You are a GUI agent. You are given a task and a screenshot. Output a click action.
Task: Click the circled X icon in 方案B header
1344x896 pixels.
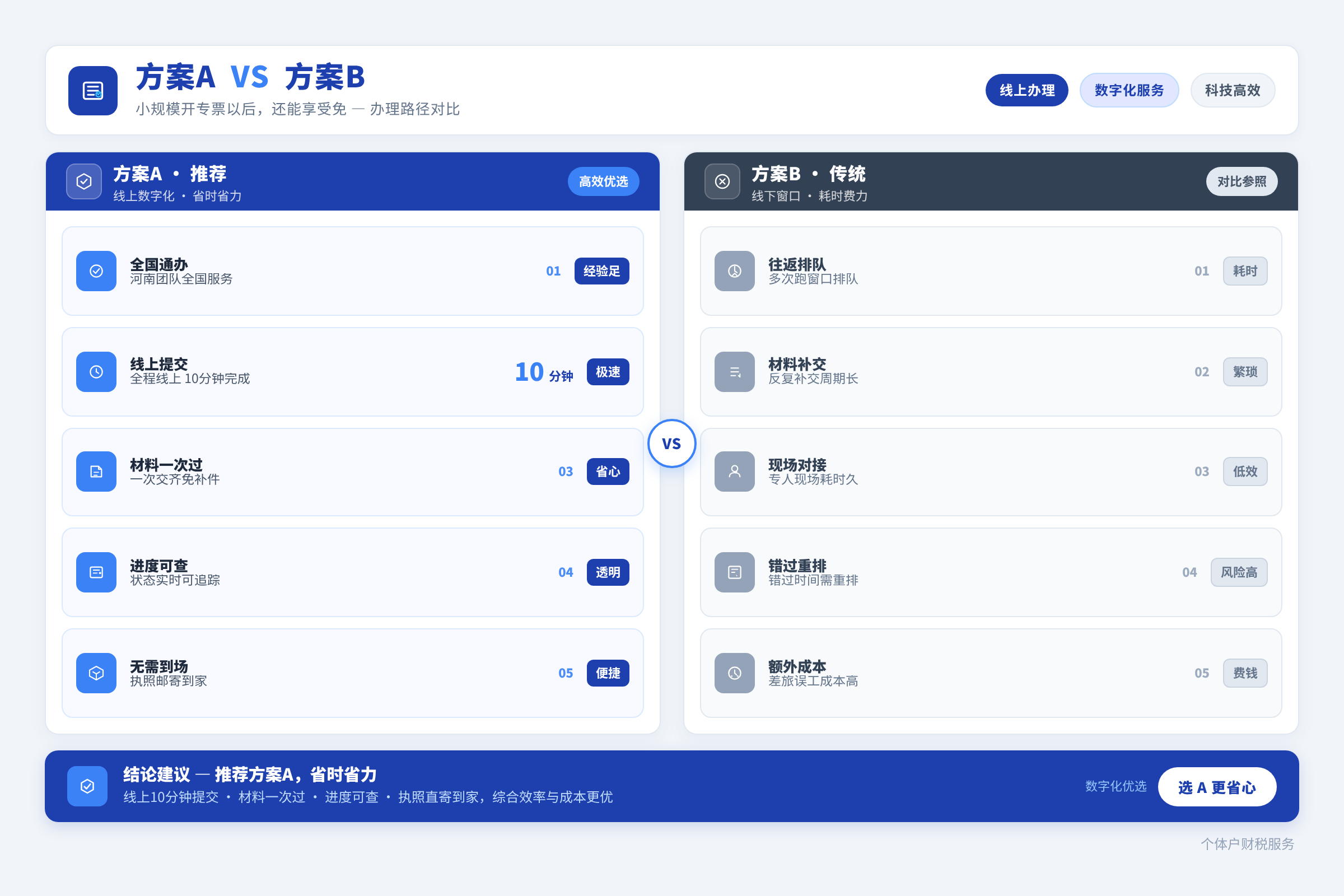tap(722, 181)
